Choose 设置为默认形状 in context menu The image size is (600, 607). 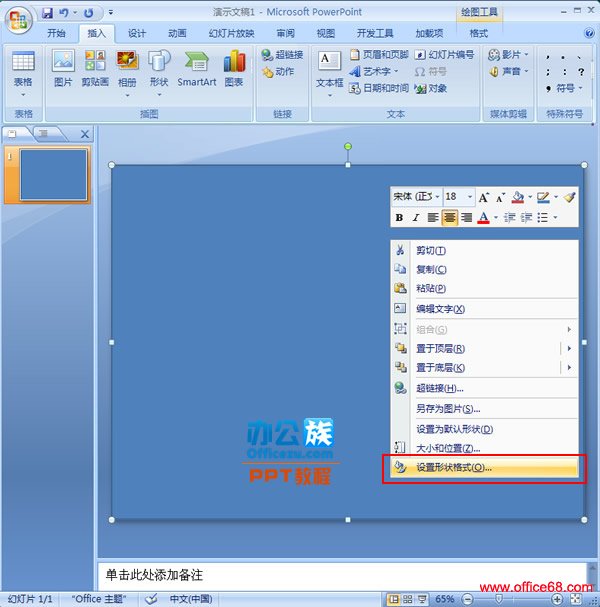tap(484, 429)
